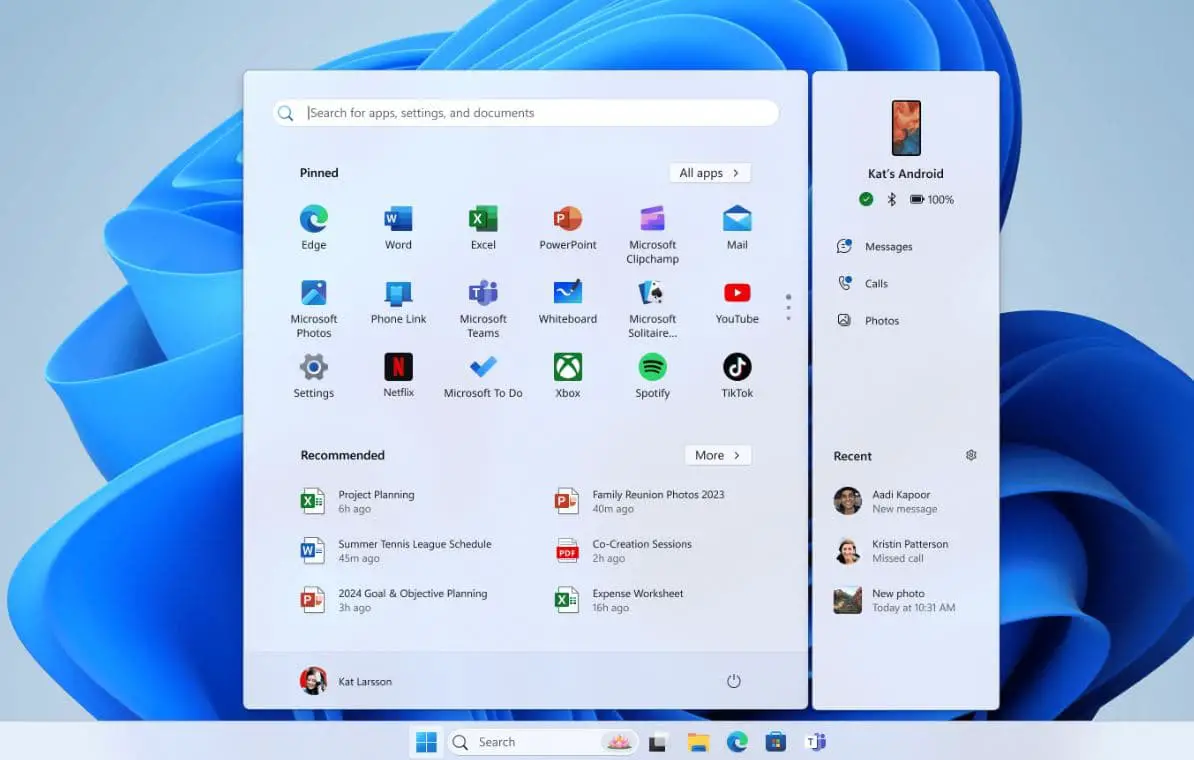
Task: Expand All apps list
Action: coord(709,172)
